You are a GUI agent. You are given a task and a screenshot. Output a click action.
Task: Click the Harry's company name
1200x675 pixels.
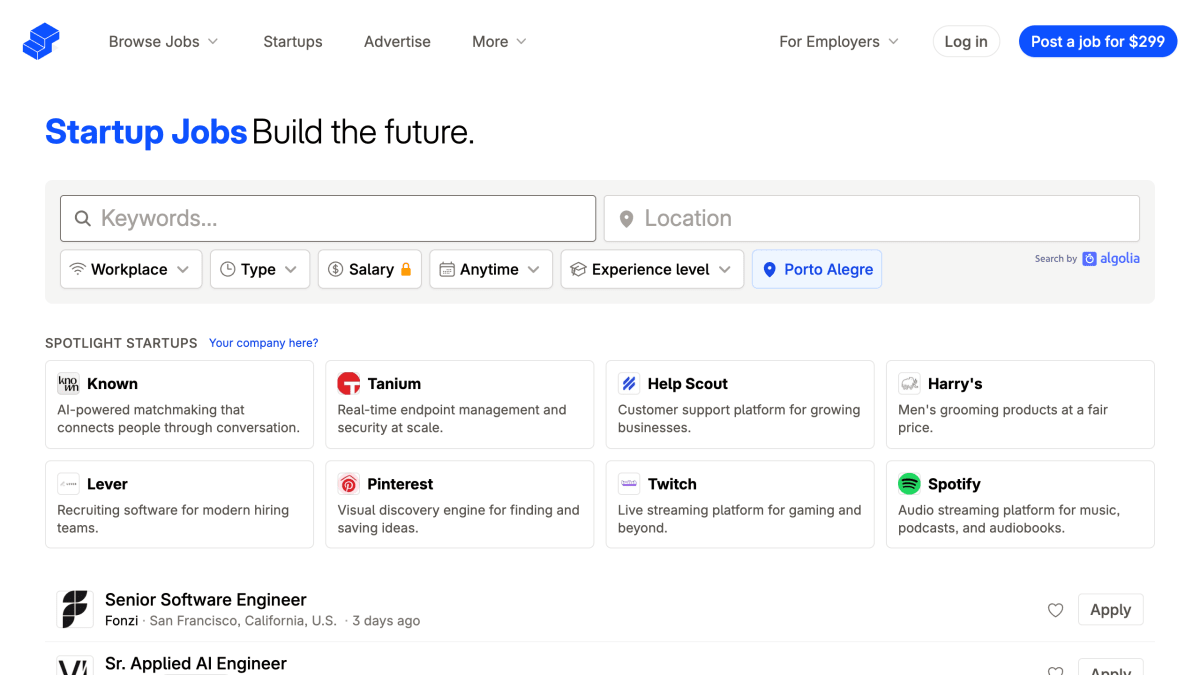tap(955, 384)
